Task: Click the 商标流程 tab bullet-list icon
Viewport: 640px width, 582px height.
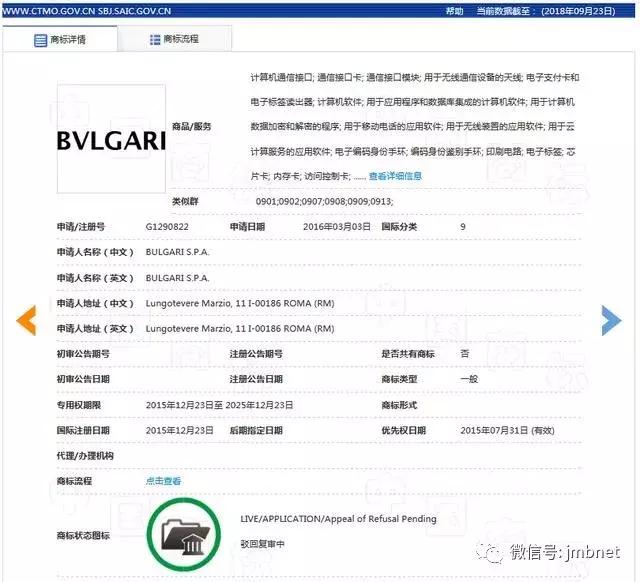Action: [x=155, y=40]
